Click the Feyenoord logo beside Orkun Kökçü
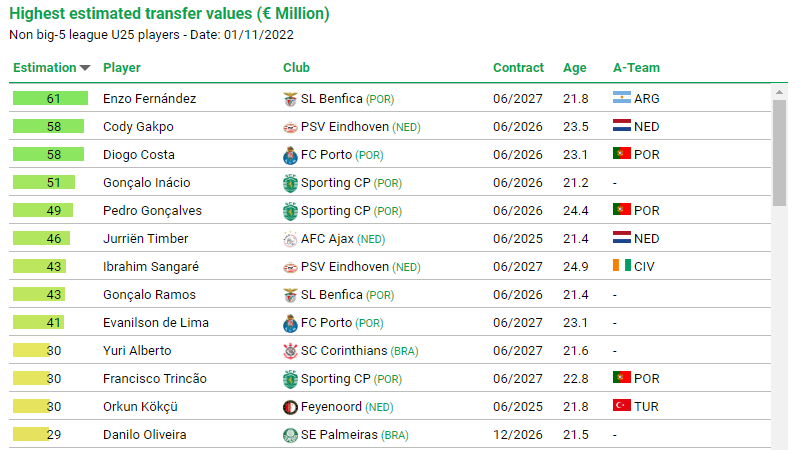Screen dimensions: 796x450 [290, 407]
